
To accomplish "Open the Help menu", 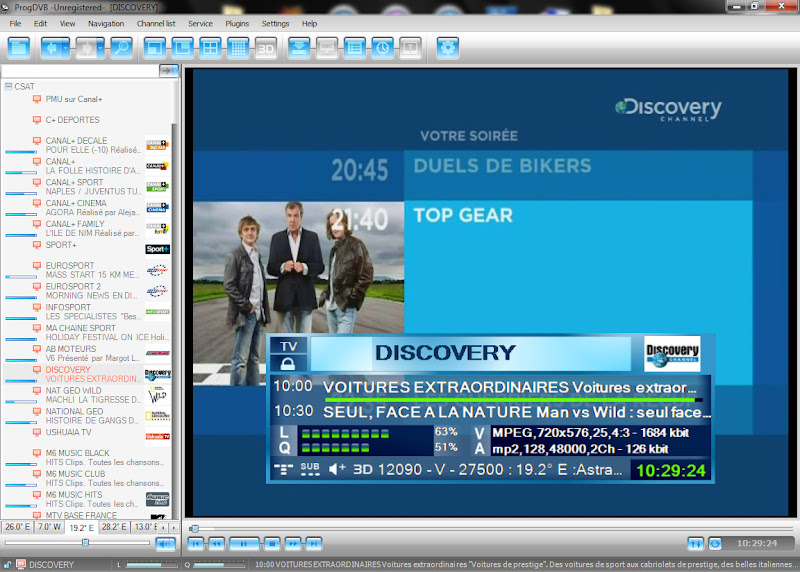I will 309,23.
